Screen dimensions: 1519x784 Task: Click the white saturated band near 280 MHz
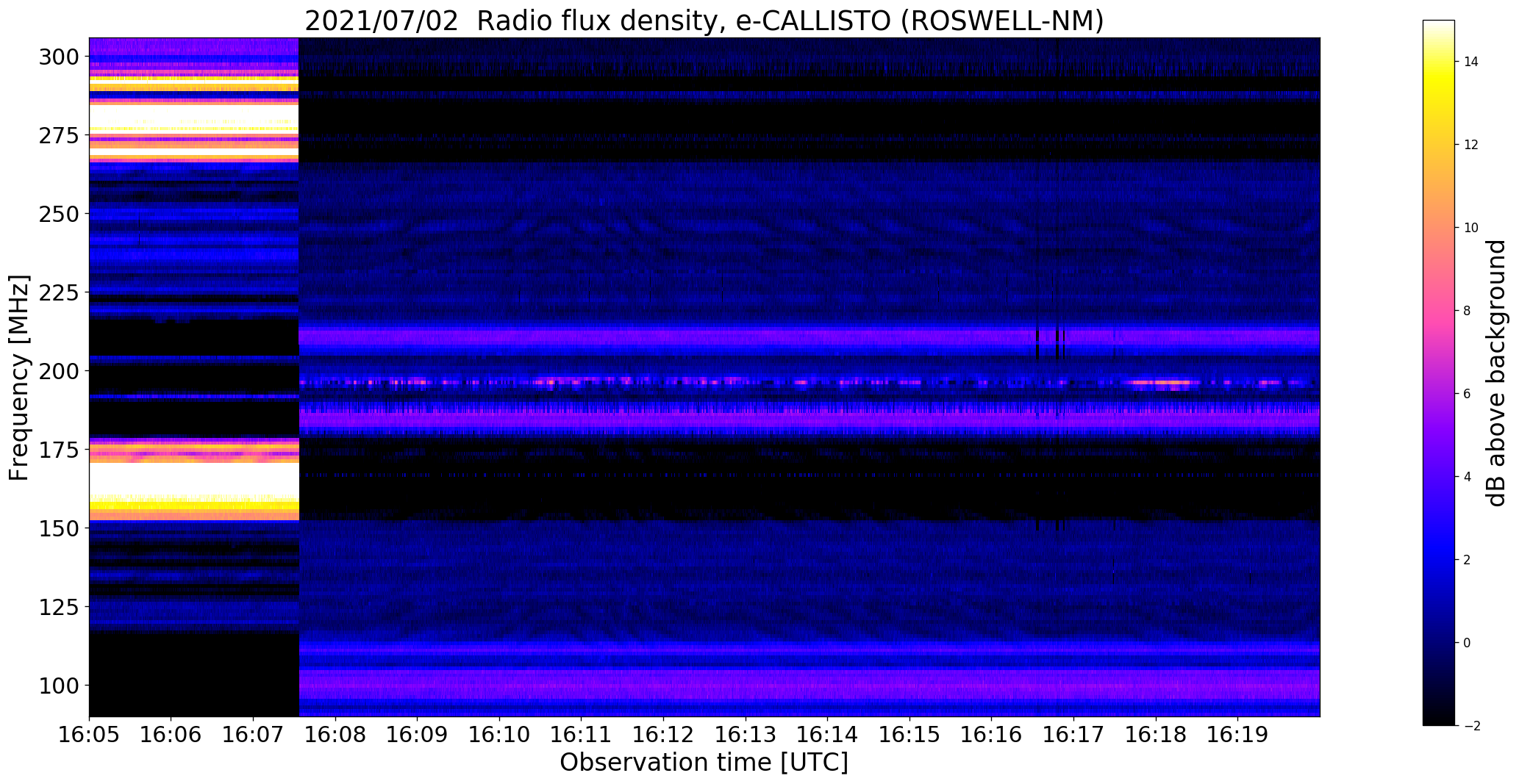coord(194,116)
